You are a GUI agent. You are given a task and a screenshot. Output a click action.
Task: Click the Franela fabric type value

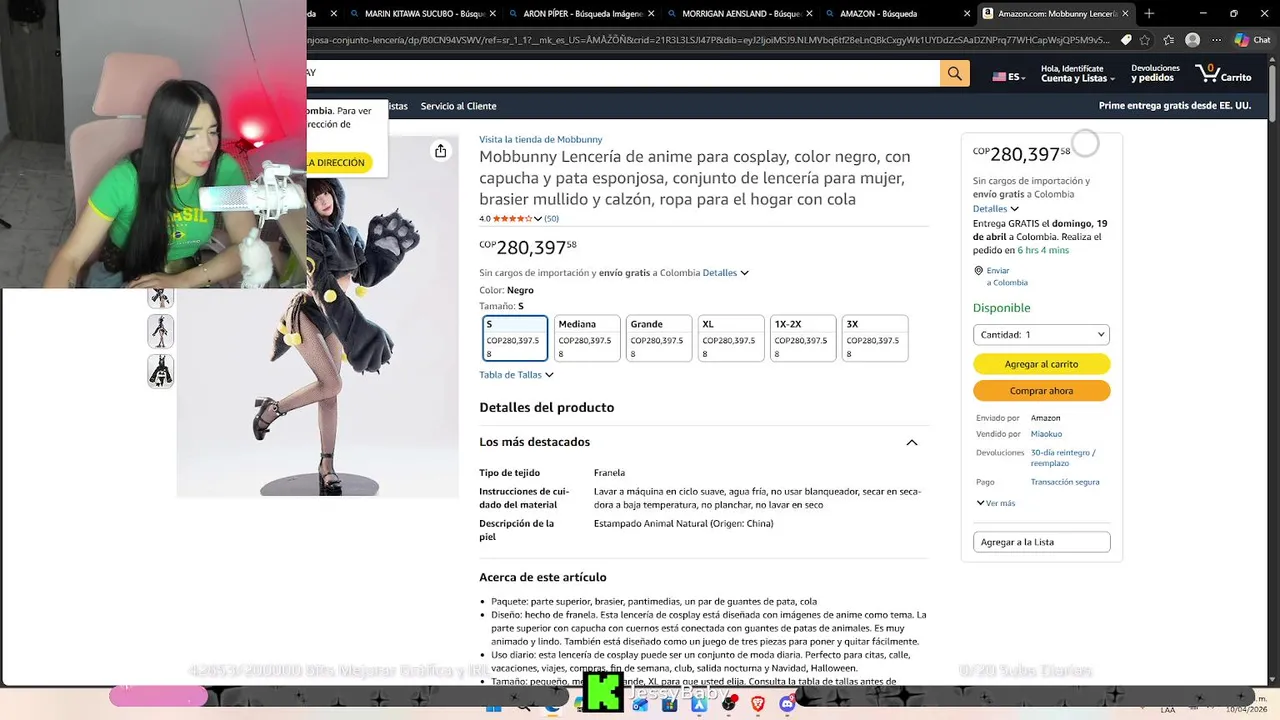click(609, 473)
